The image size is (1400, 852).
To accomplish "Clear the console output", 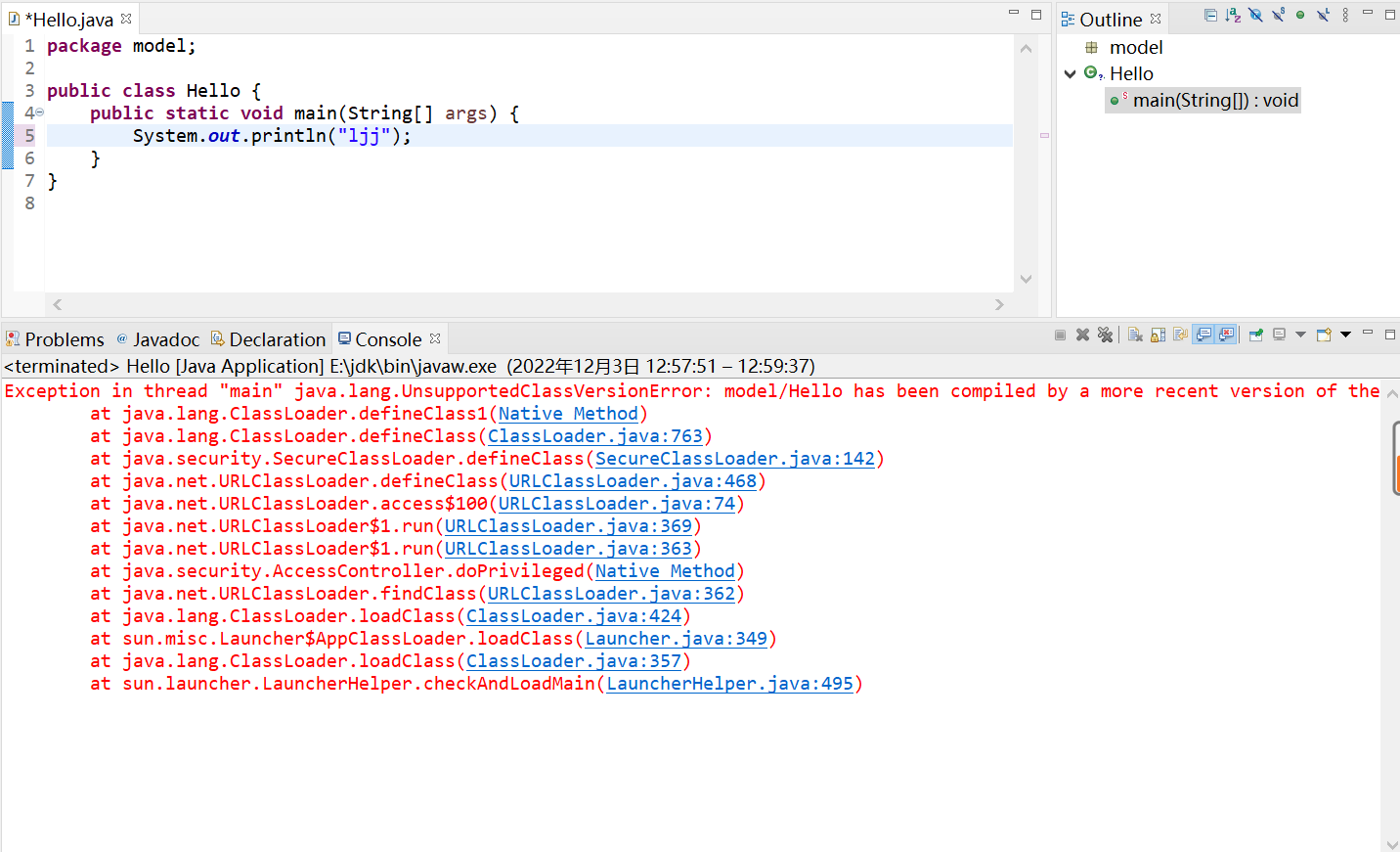I will [1135, 335].
